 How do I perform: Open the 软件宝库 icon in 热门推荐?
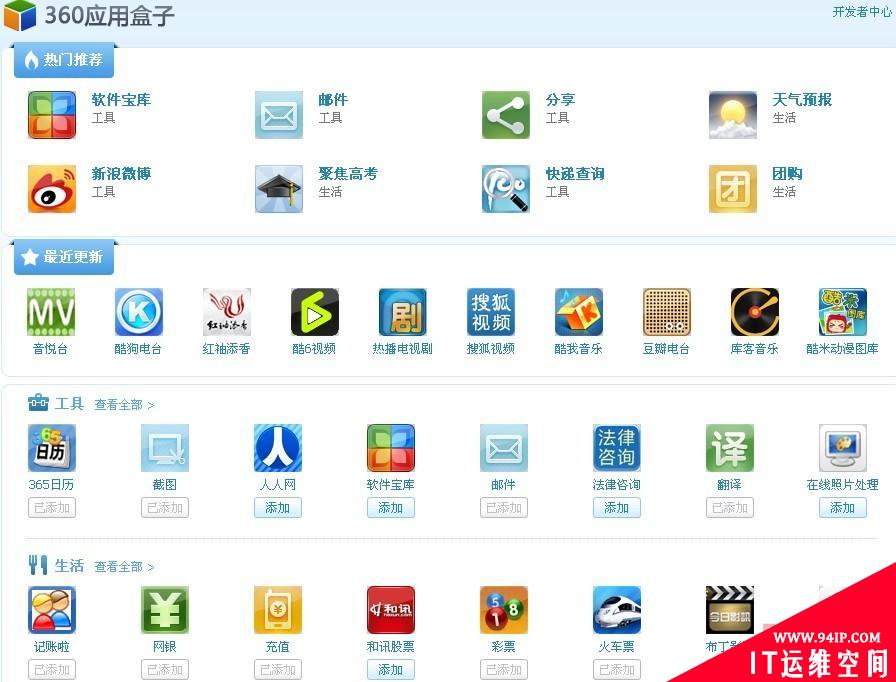click(x=52, y=115)
